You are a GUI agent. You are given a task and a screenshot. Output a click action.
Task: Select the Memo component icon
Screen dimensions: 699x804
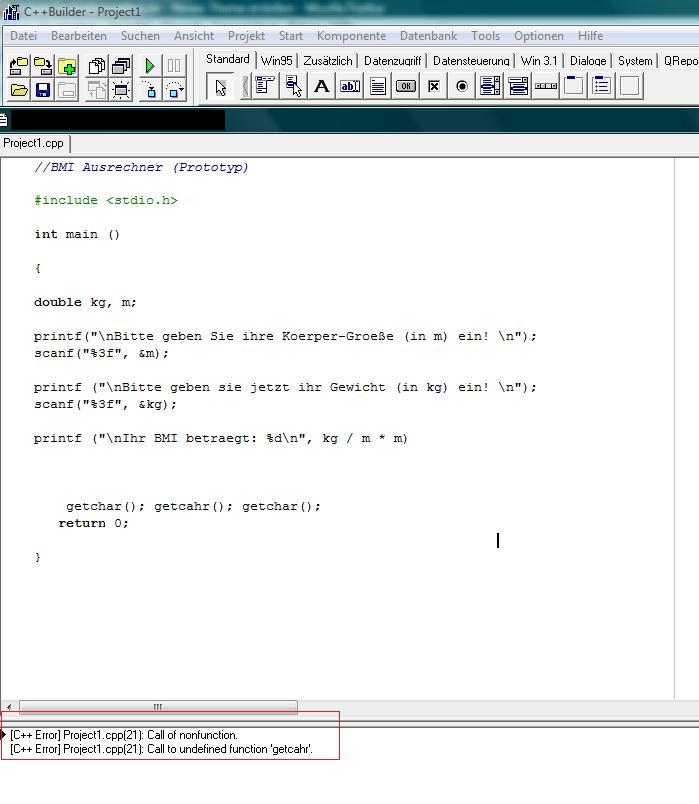coord(378,86)
